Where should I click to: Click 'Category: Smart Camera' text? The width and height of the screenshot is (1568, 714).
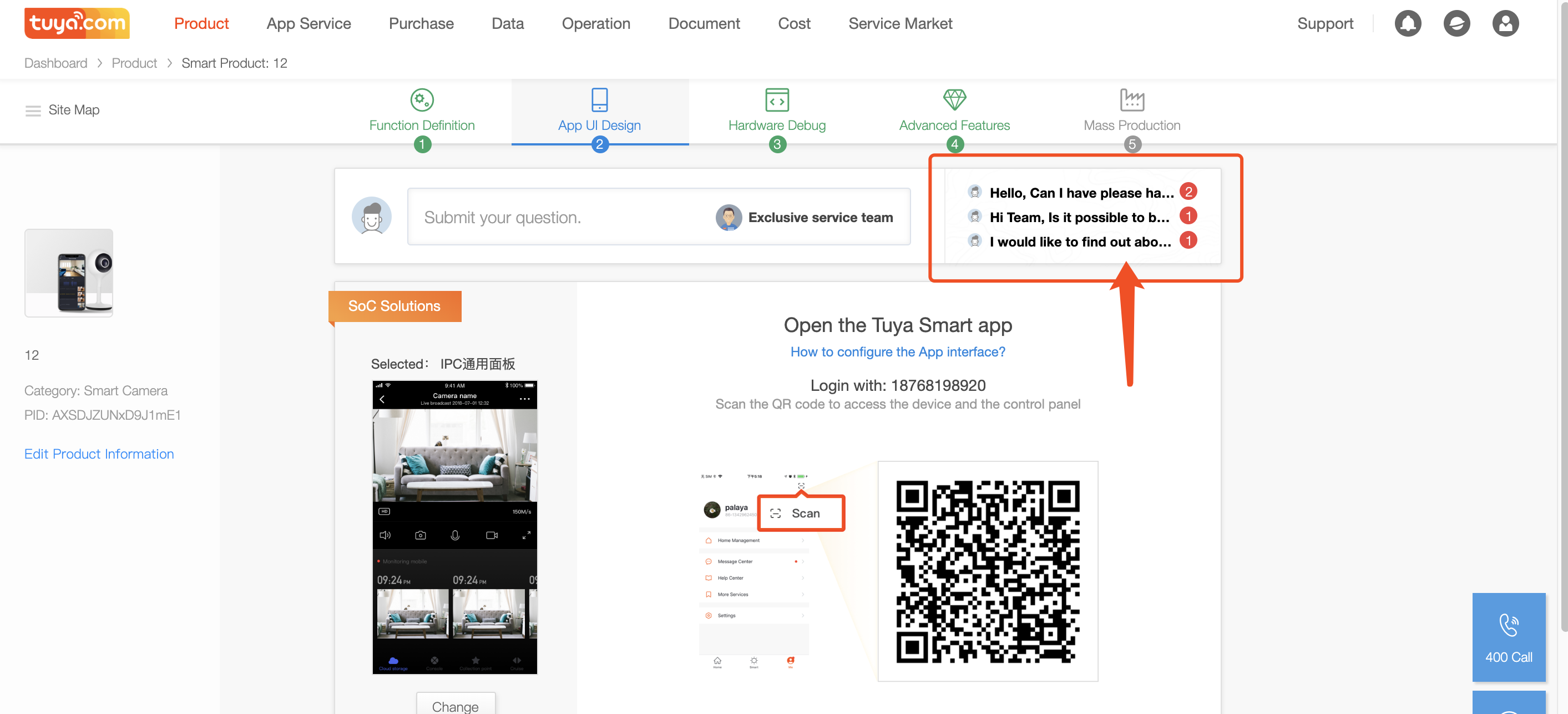pos(96,391)
